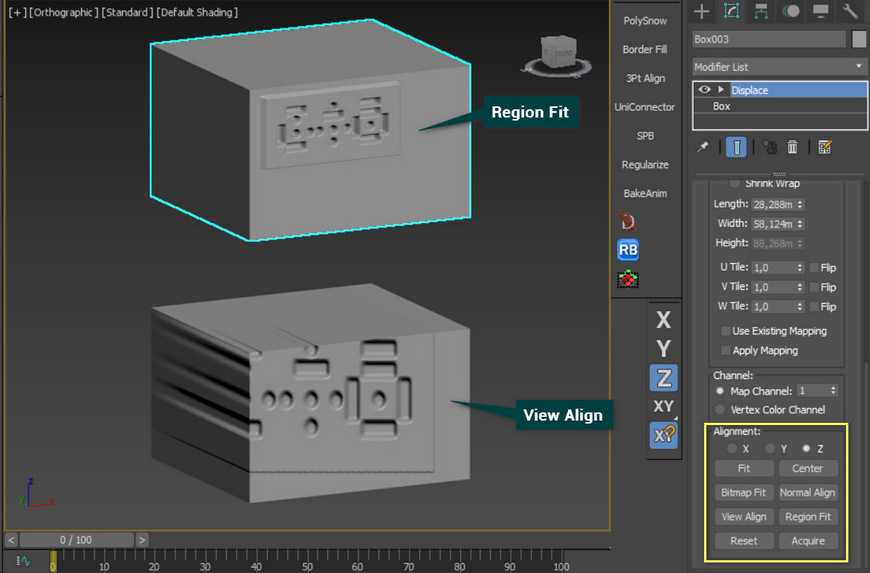
Task: Enable the Use Existing Mapping checkbox
Action: [726, 331]
